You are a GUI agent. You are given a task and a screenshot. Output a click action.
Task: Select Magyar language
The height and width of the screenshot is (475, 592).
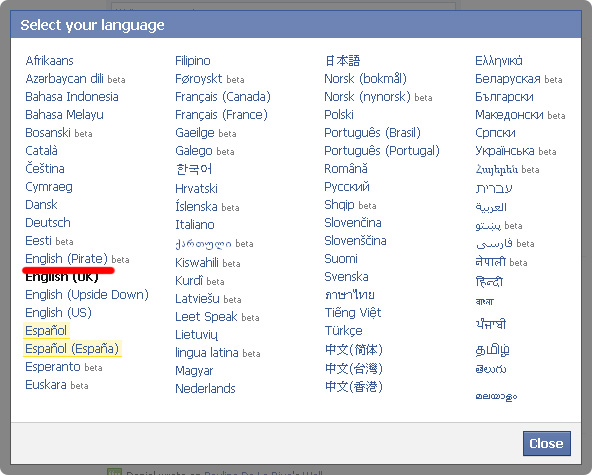click(194, 371)
